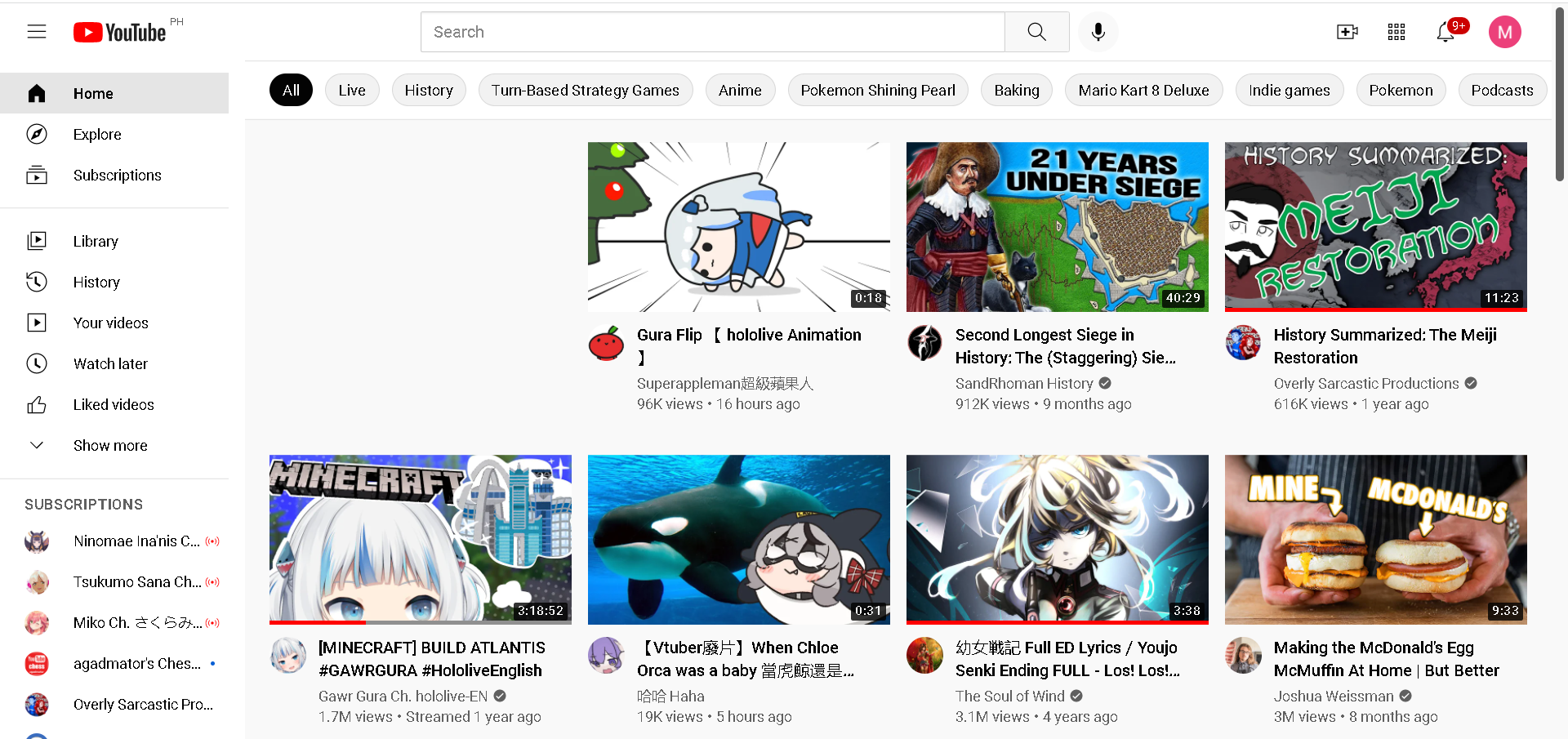Image resolution: width=1568 pixels, height=739 pixels.
Task: Open Overly Sarcastic Productions link under Meiji video
Action: coord(1366,384)
